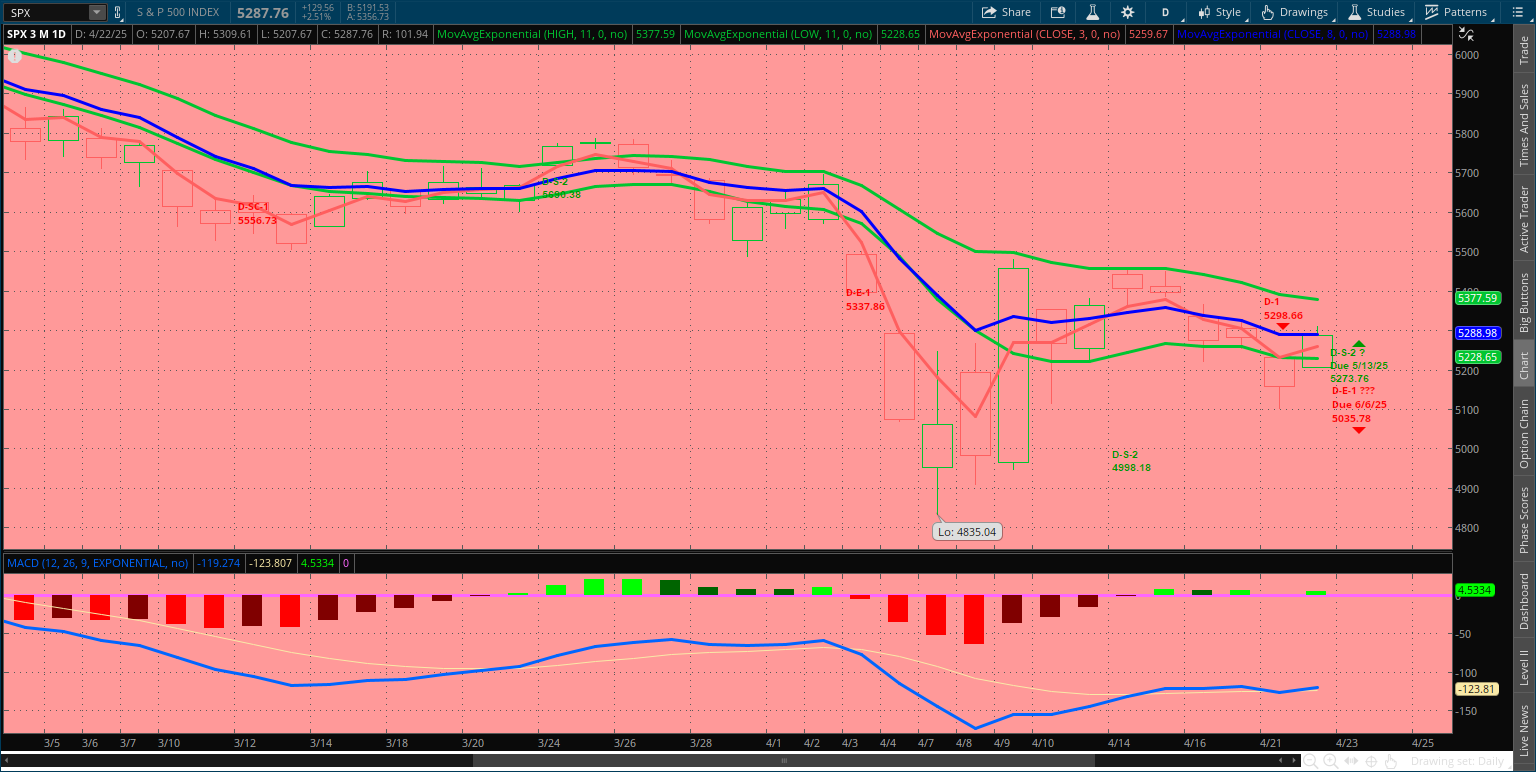
Task: Open the Edit studies flask icon
Action: 1093,12
